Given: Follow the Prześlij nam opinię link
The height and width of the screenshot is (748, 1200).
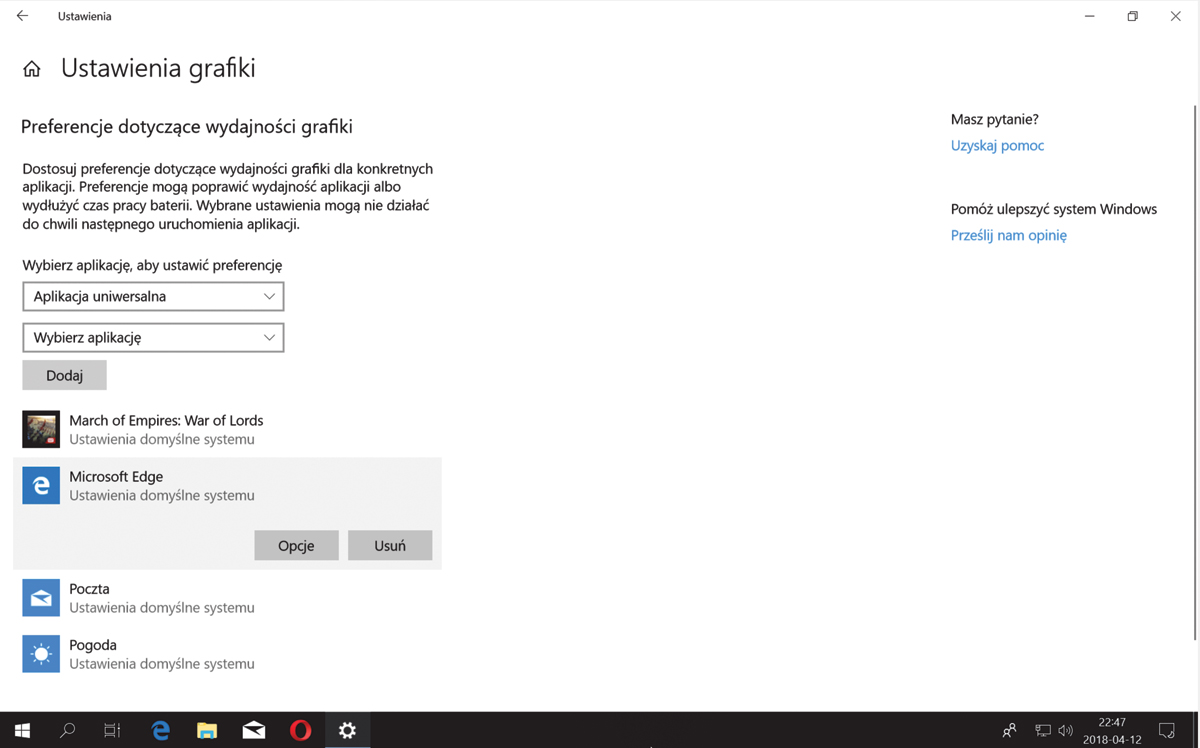Looking at the screenshot, I should [x=1008, y=235].
